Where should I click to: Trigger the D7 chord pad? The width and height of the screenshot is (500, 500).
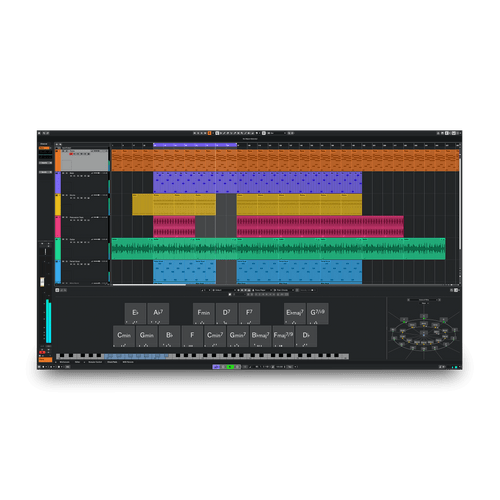pos(226,313)
